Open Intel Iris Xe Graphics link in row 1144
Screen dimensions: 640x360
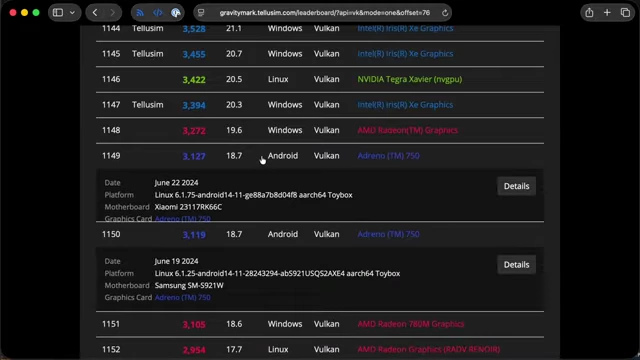(x=405, y=28)
